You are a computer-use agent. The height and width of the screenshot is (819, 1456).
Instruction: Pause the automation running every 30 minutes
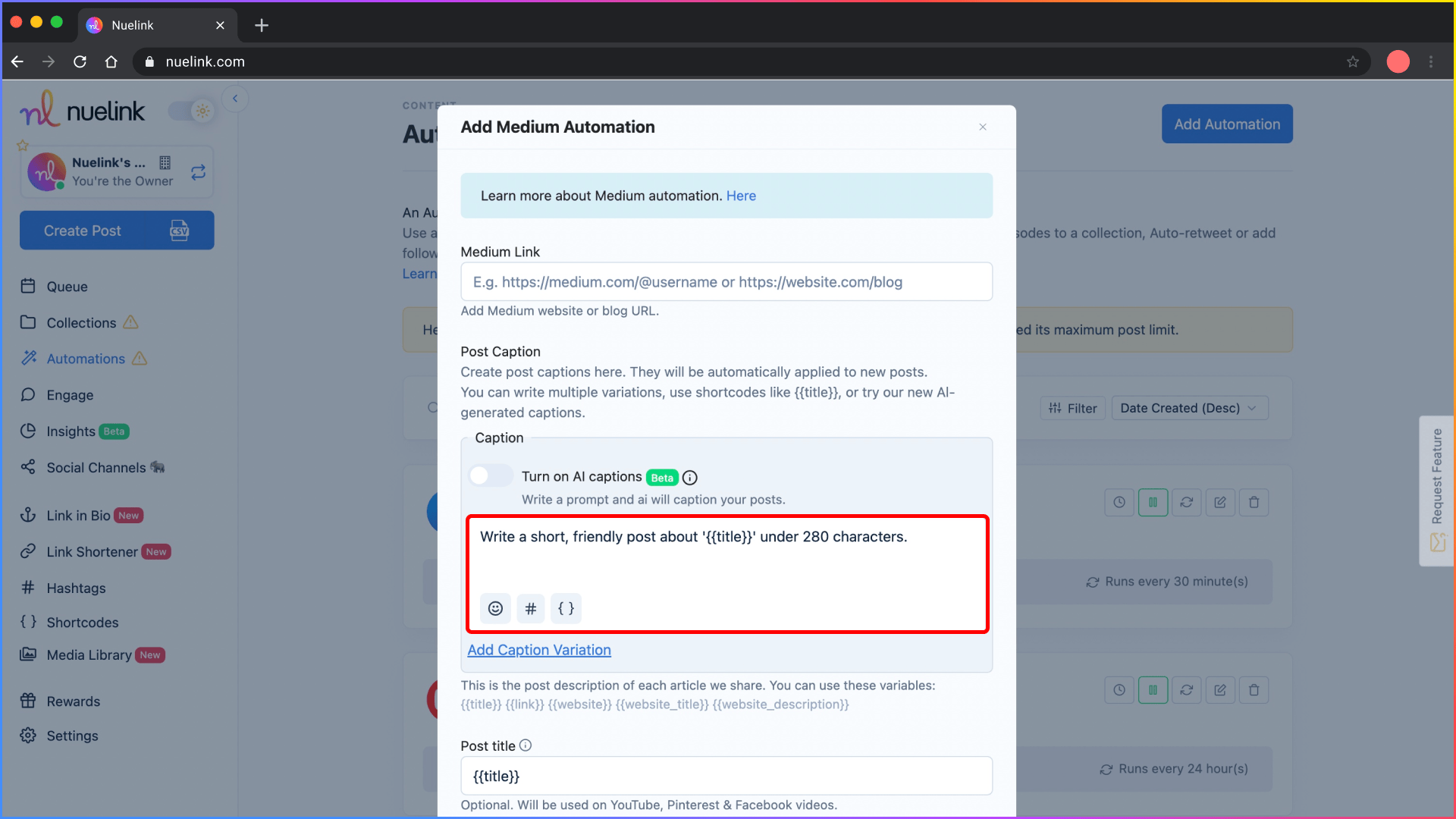coord(1153,502)
